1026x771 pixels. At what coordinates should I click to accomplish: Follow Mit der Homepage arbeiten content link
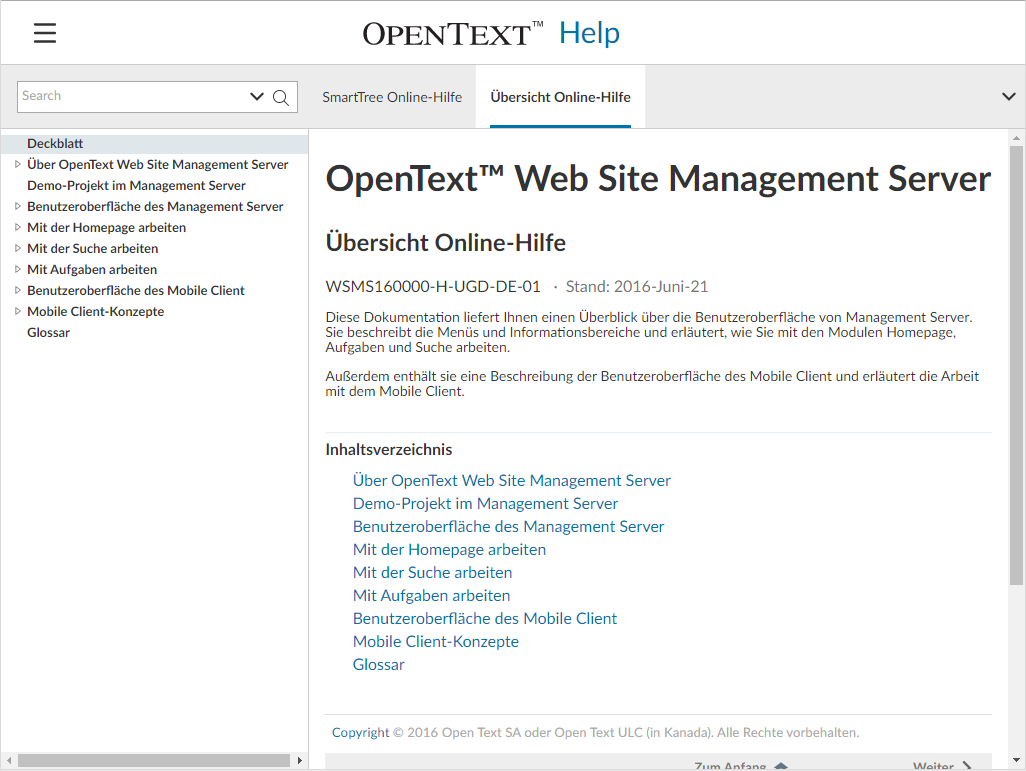click(450, 549)
